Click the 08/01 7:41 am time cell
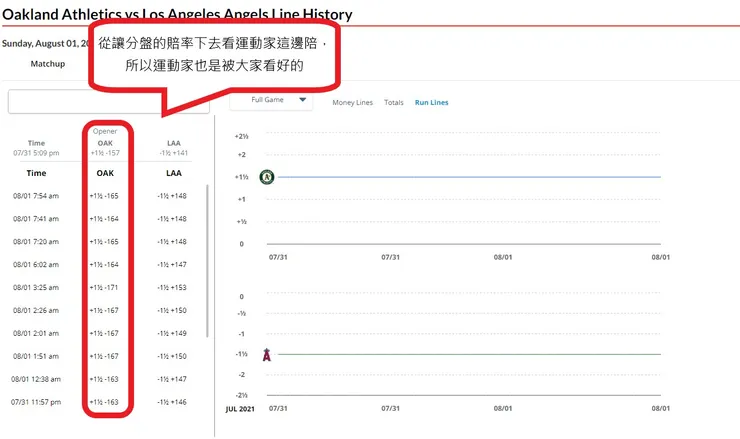Screen dimensions: 740x439 (x=36, y=219)
